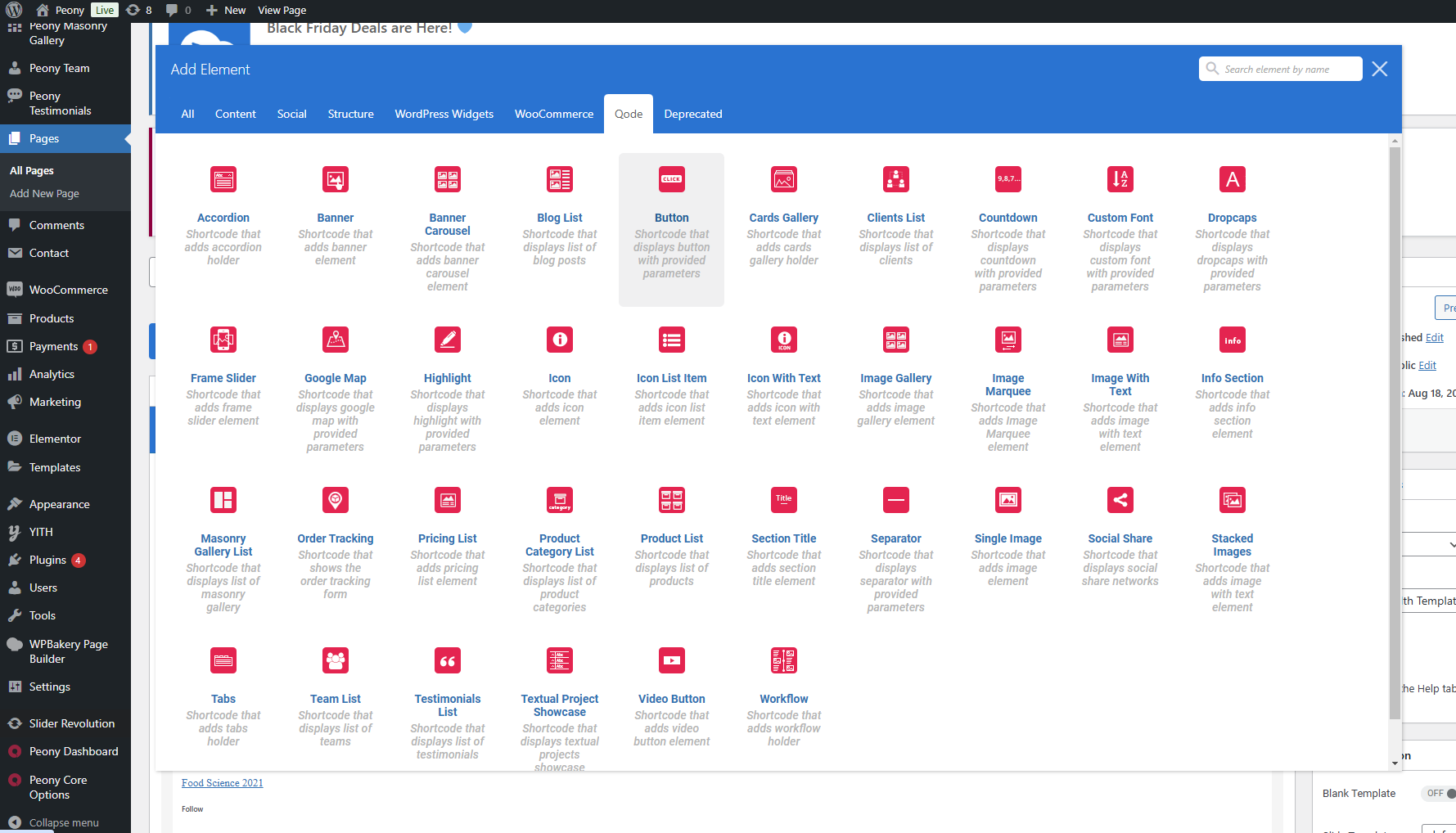The width and height of the screenshot is (1456, 833).
Task: Add the Tabs element icon
Action: 223,660
